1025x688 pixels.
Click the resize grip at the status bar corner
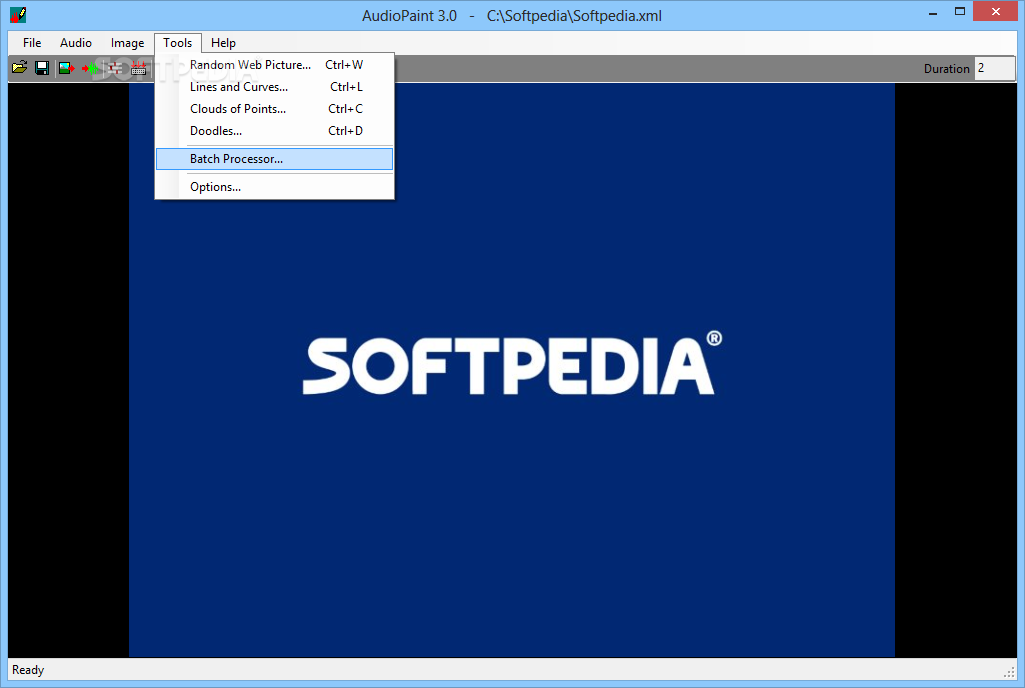pos(1009,672)
